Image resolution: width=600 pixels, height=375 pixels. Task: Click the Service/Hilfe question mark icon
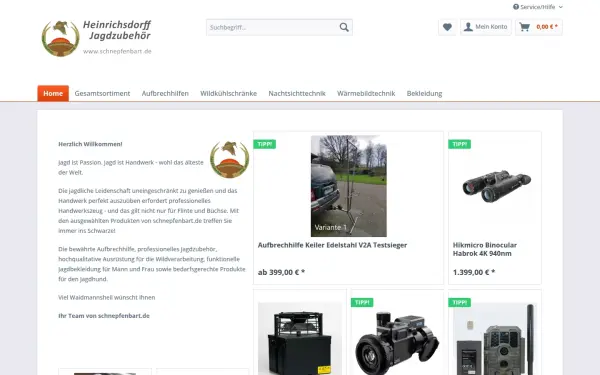click(516, 7)
